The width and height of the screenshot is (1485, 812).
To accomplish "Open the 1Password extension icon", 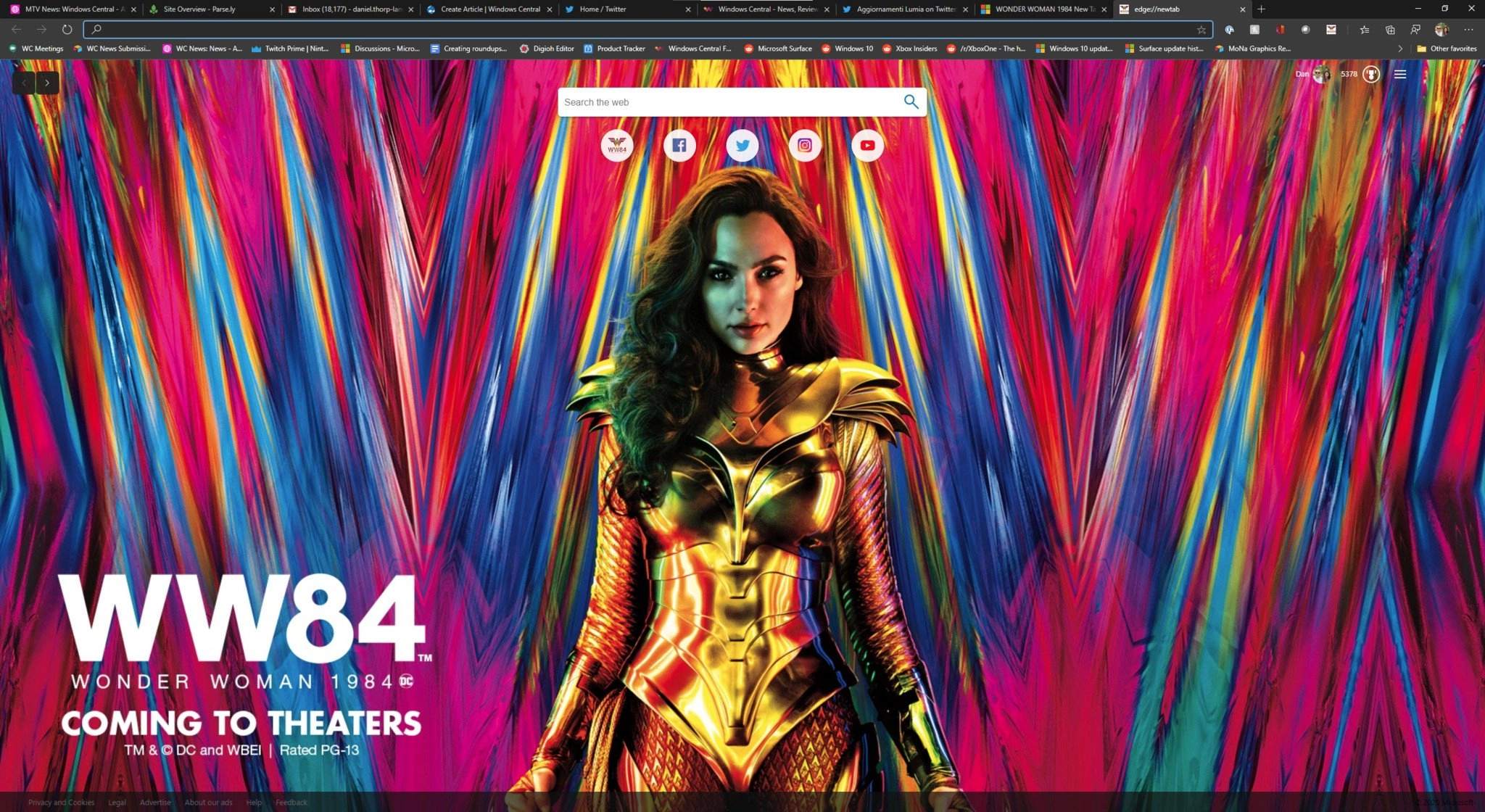I will pos(1230,30).
